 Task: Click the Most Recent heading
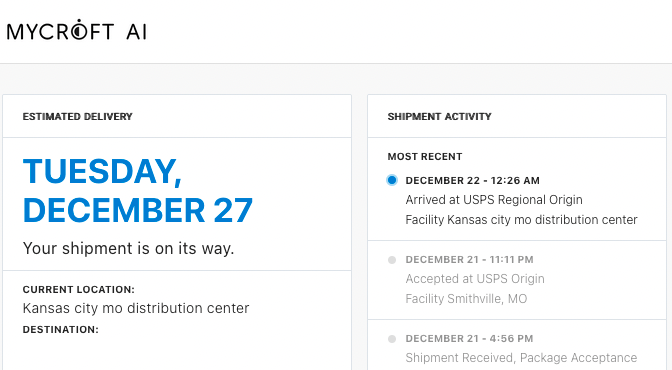coord(425,156)
